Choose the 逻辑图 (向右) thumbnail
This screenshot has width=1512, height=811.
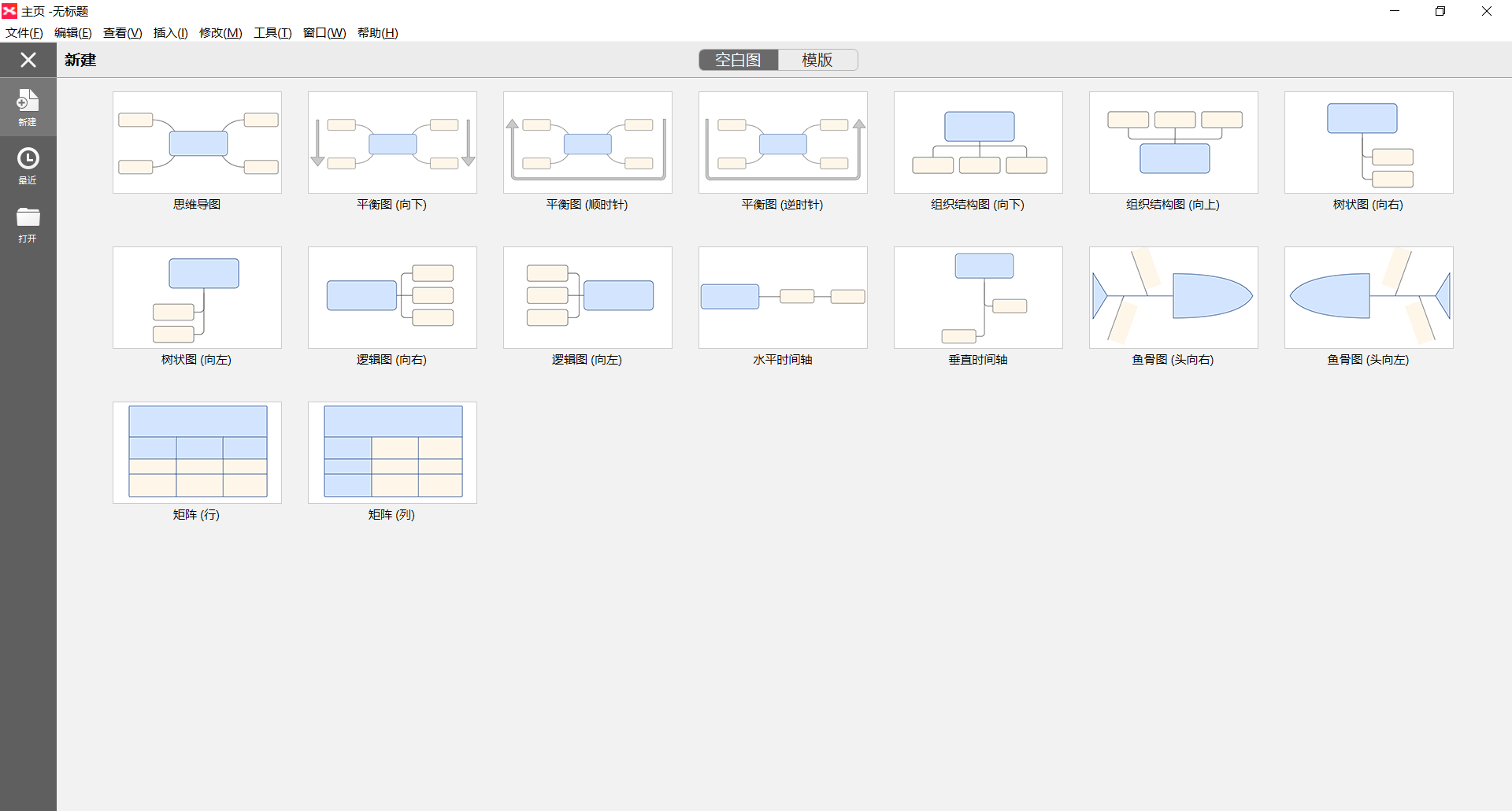point(392,298)
